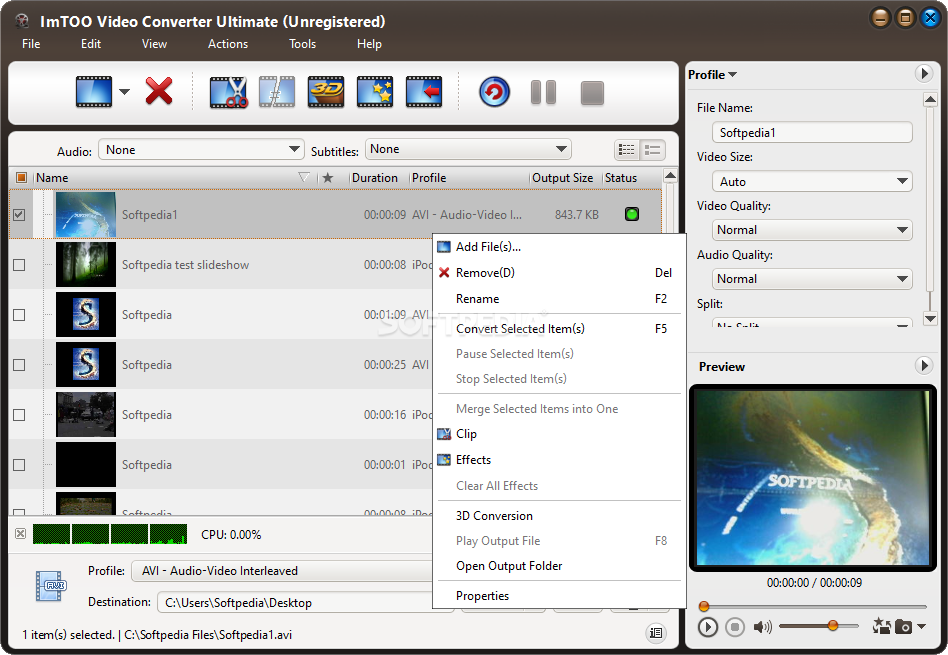Mute preview with the speaker icon
948x655 pixels.
[762, 627]
